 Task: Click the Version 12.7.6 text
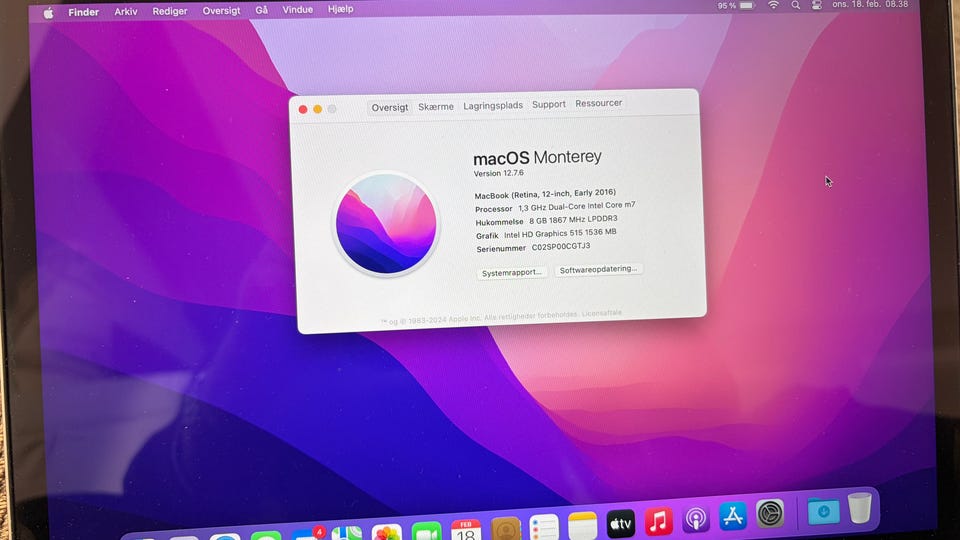tap(498, 173)
